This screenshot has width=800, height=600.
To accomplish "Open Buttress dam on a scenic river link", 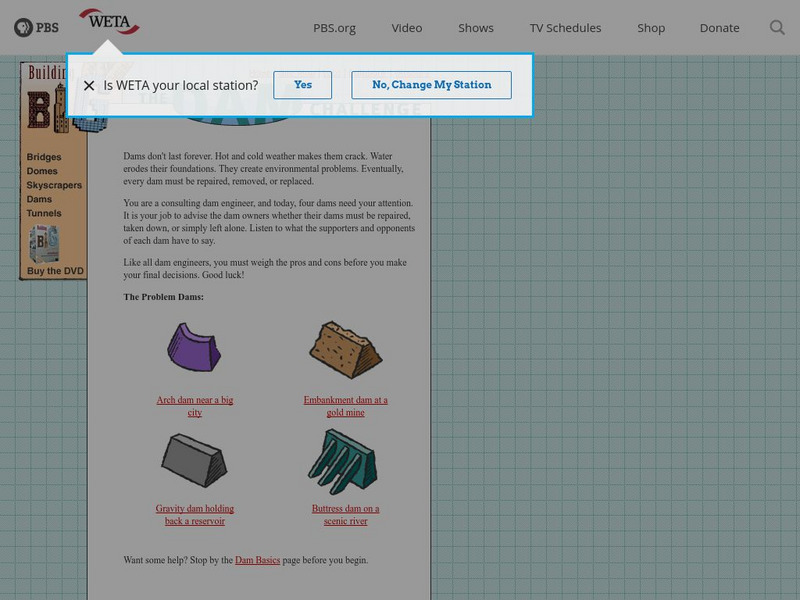I will coord(345,514).
